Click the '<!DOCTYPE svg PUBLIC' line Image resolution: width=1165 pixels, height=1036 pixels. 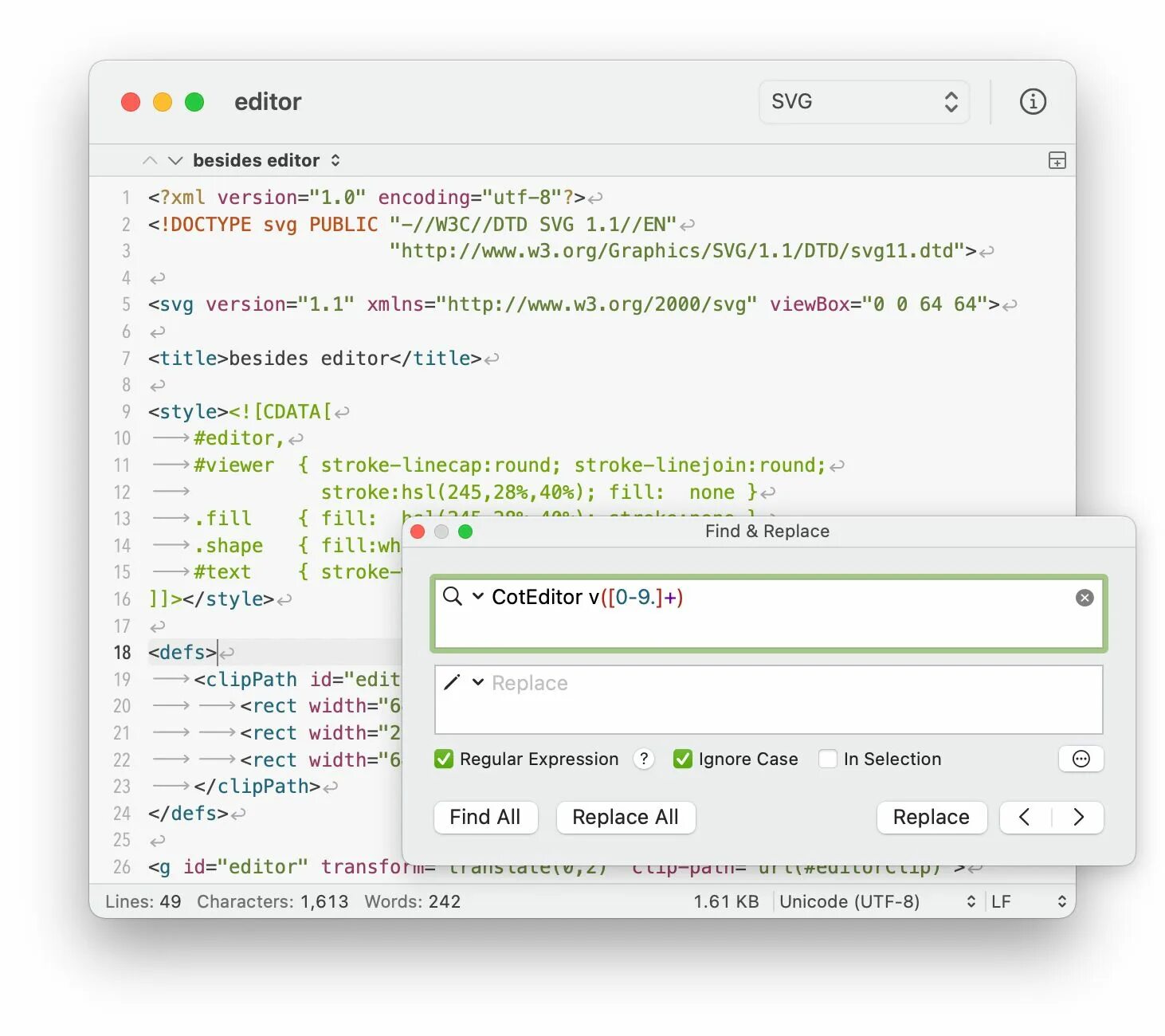412,225
